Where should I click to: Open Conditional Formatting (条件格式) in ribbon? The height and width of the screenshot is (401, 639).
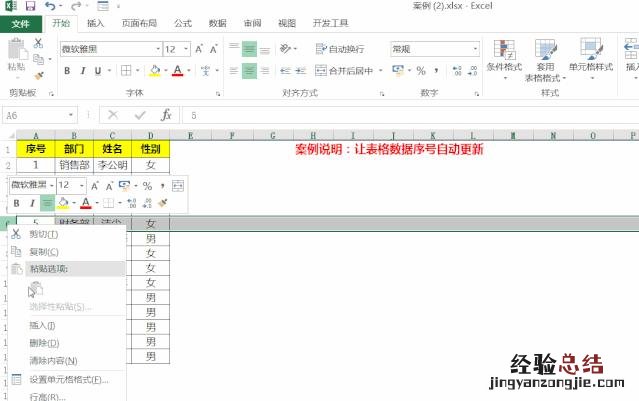[x=504, y=59]
